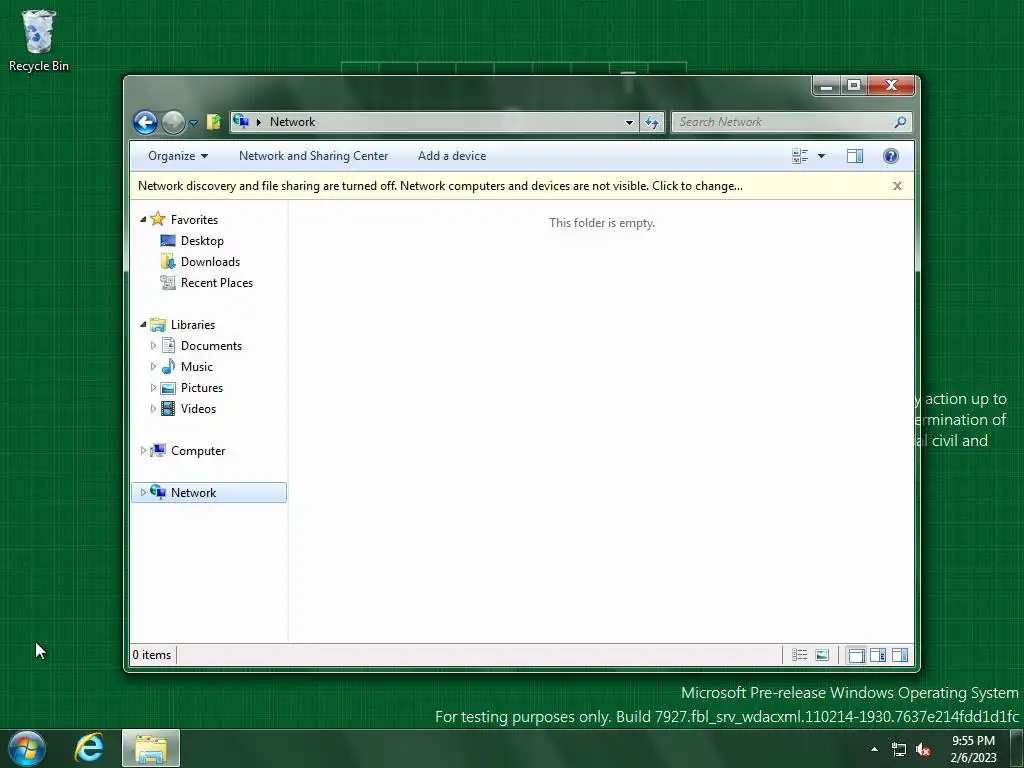
Task: Click the muted volume tray icon
Action: [923, 750]
